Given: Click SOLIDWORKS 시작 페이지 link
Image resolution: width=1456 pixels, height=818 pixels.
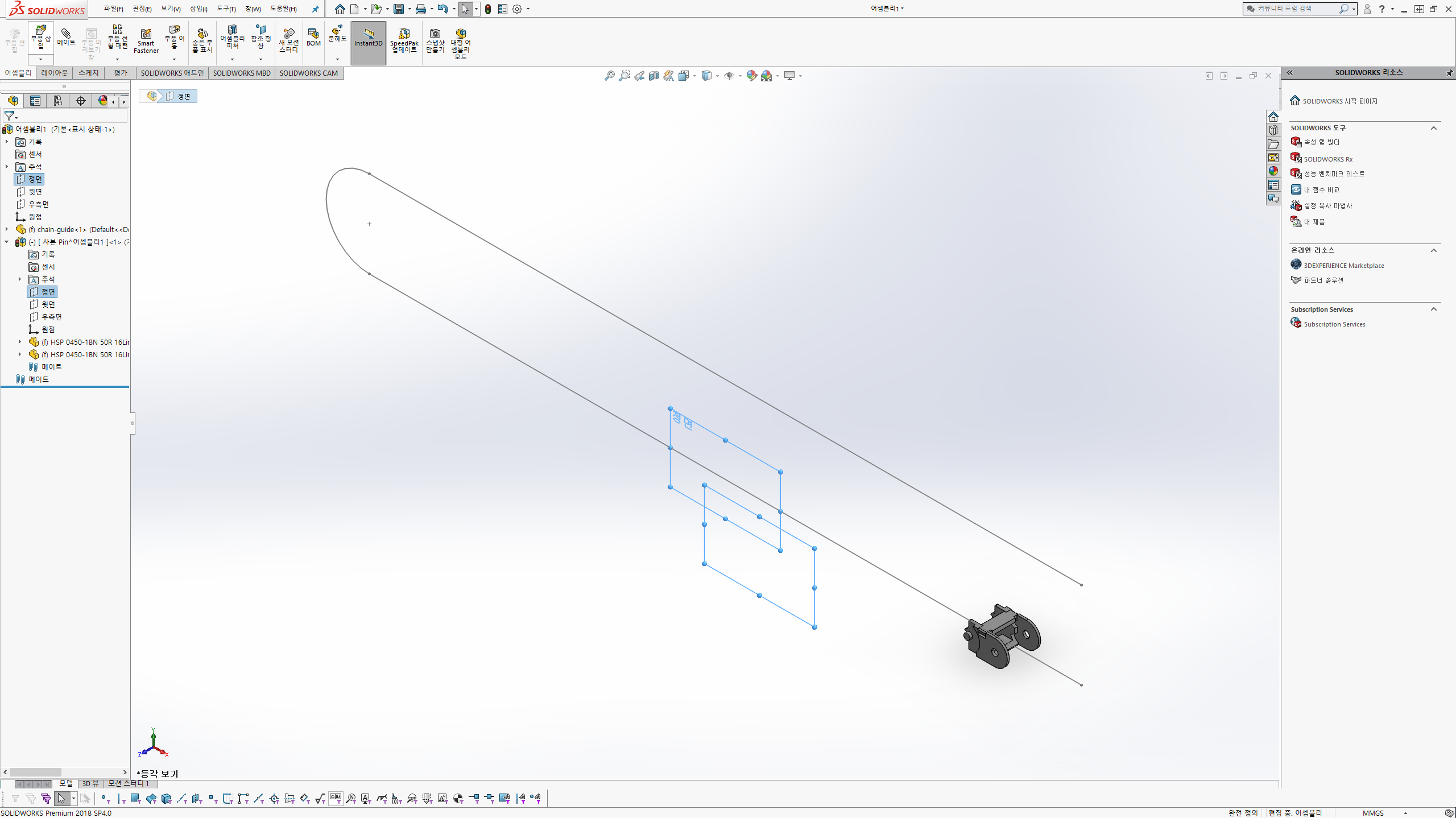Looking at the screenshot, I should tap(1339, 101).
